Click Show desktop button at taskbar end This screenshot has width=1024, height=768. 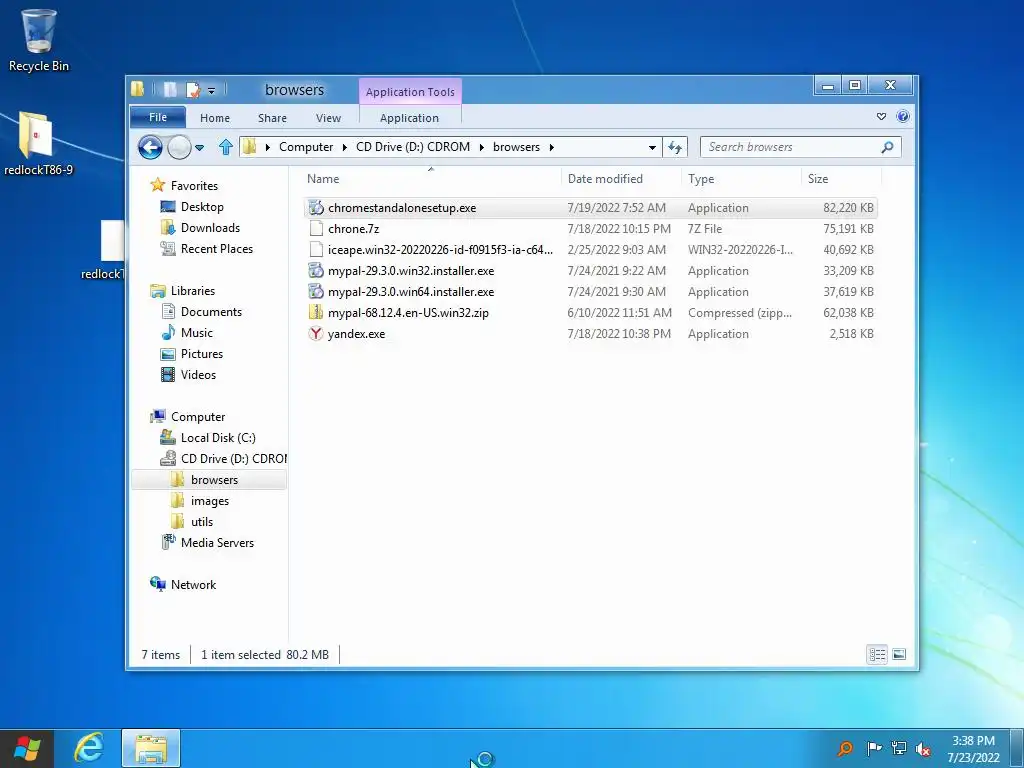(x=1017, y=748)
